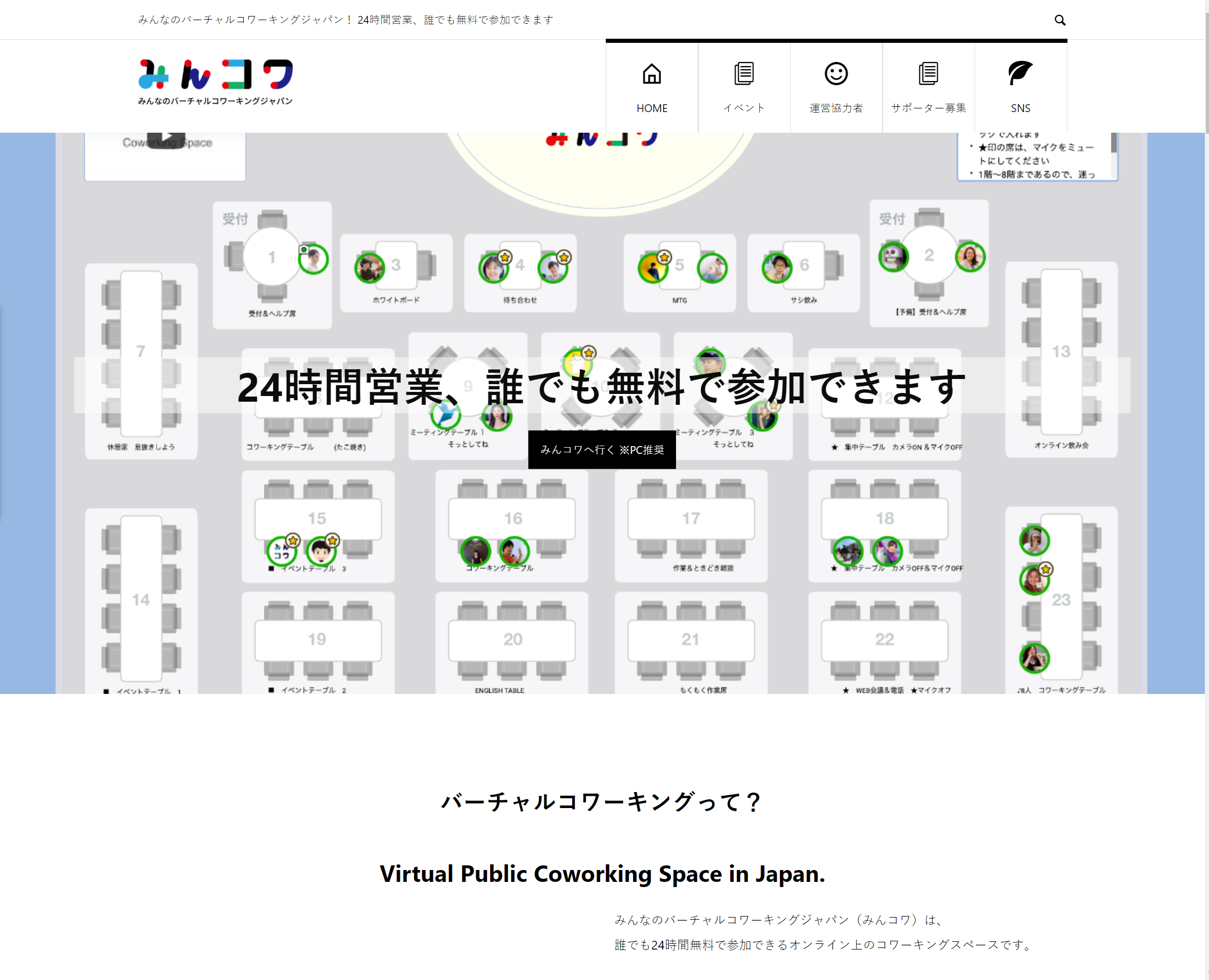Select the 運営協力者 menu label
This screenshot has height=980, width=1209.
(x=836, y=108)
